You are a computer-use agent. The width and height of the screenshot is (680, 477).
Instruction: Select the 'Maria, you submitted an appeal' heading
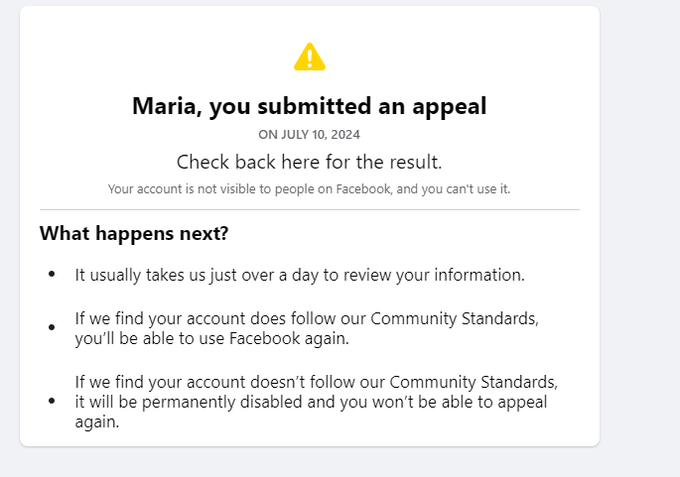309,106
